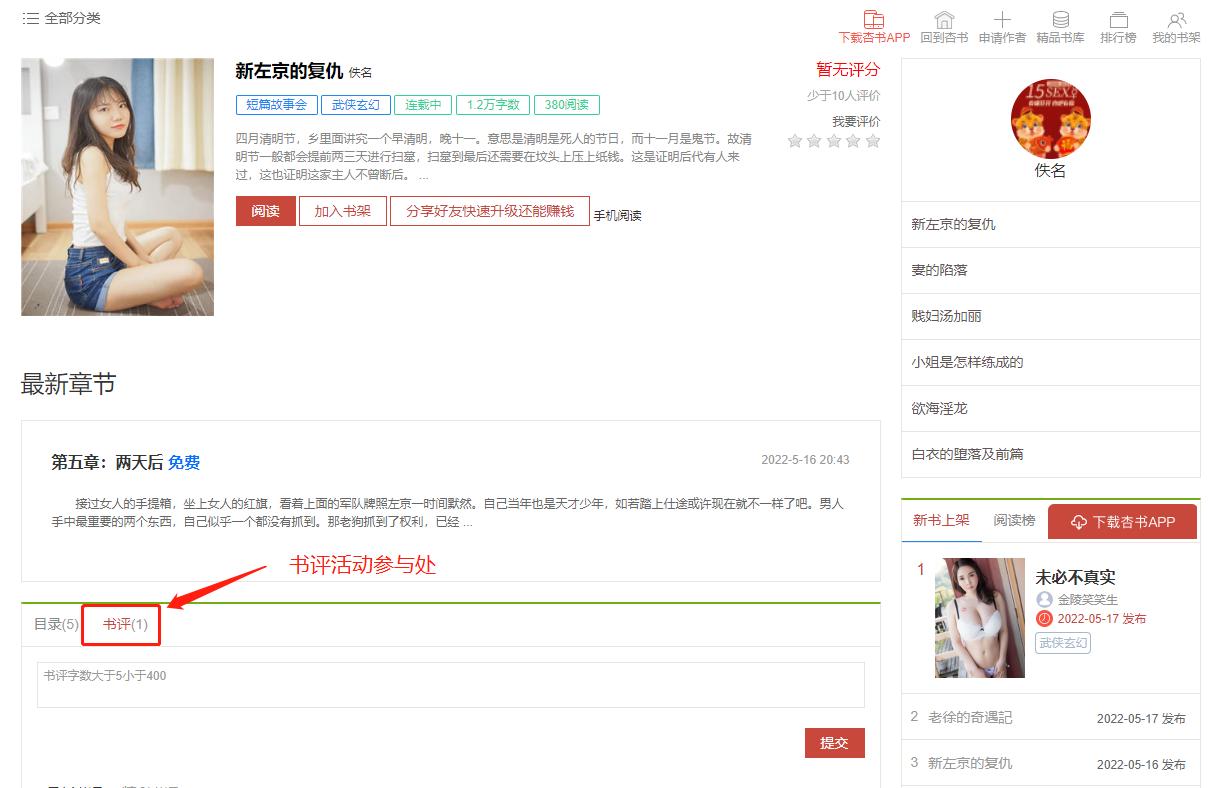Click inside the book review text box
Image resolution: width=1209 pixels, height=788 pixels.
click(450, 685)
